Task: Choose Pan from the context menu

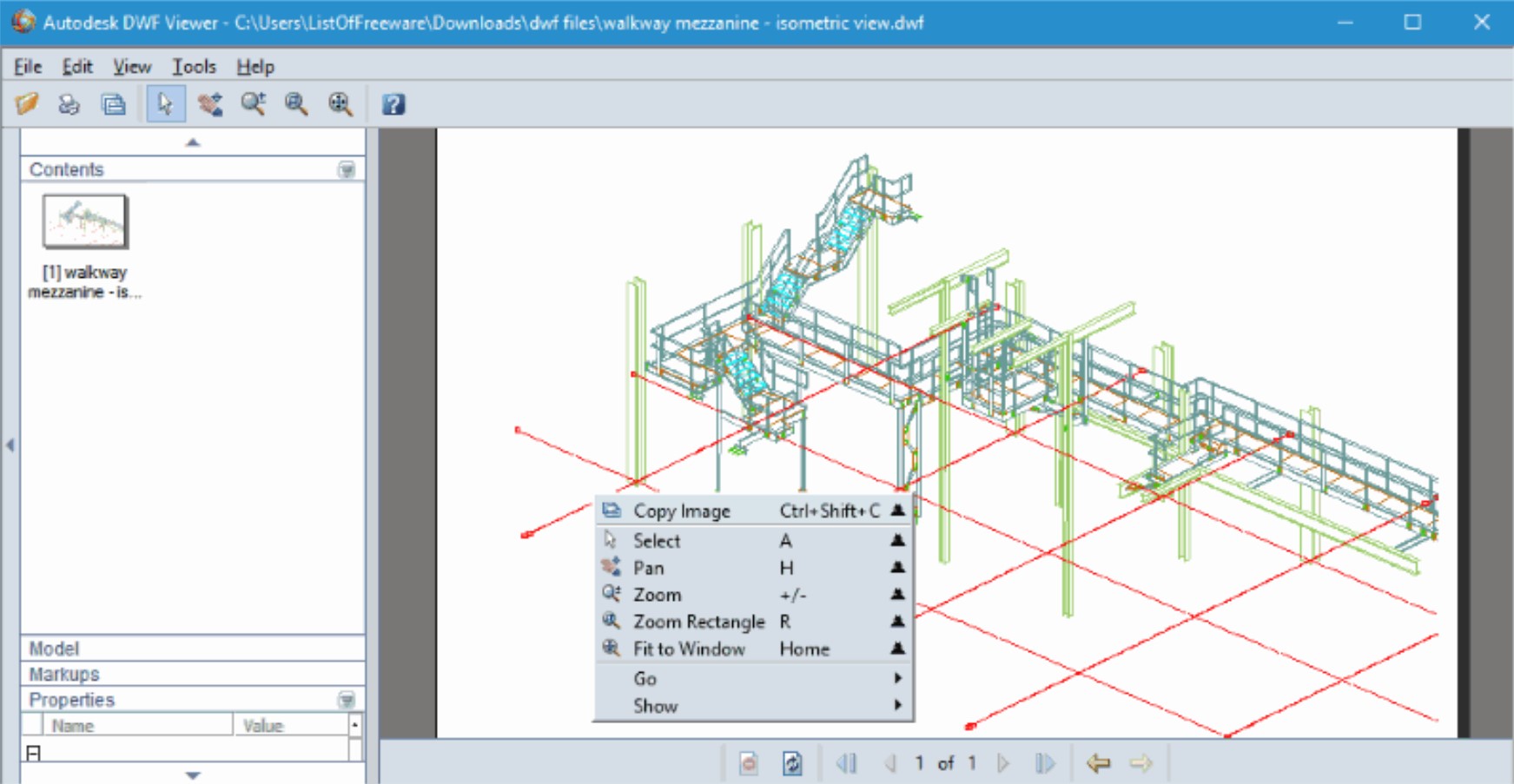Action: (753, 568)
